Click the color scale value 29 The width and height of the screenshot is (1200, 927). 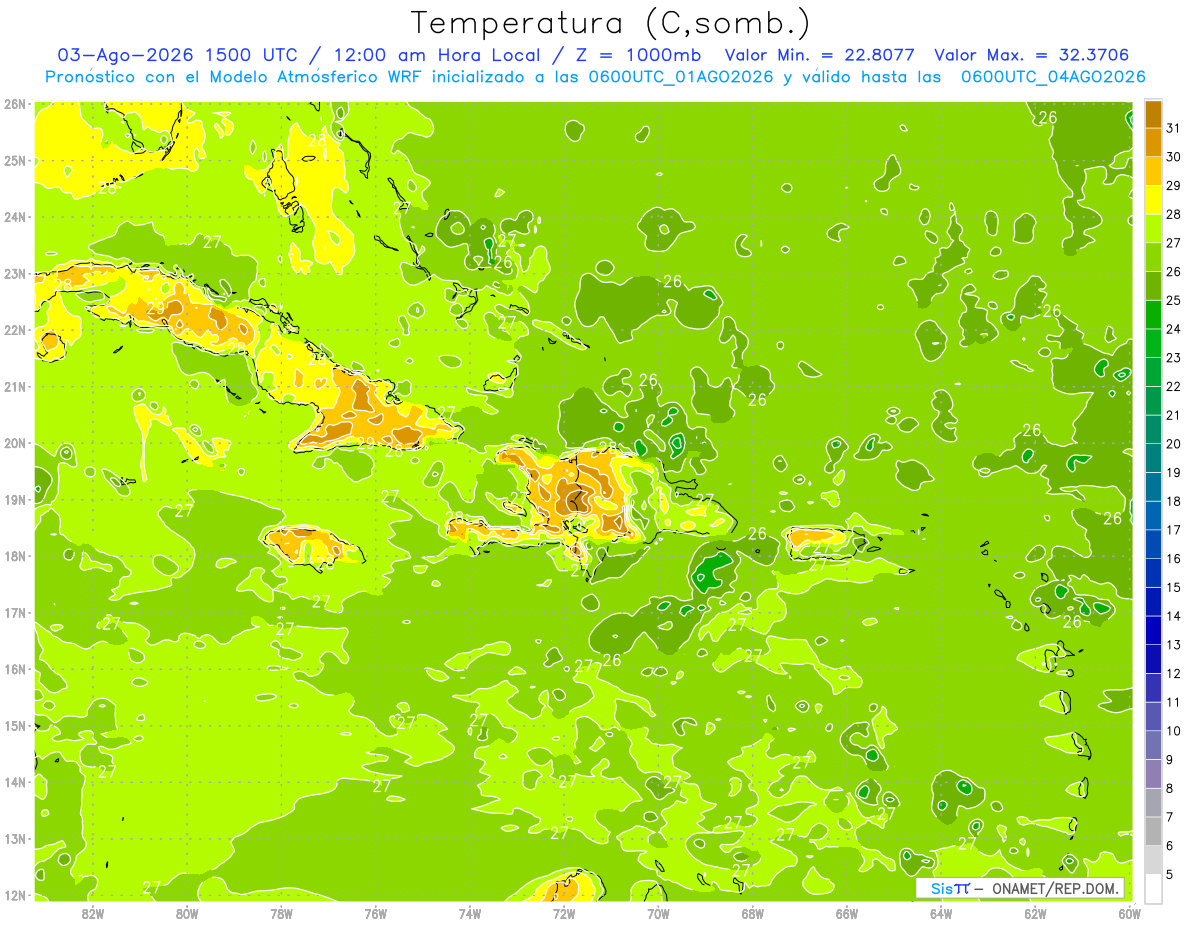click(x=1174, y=186)
